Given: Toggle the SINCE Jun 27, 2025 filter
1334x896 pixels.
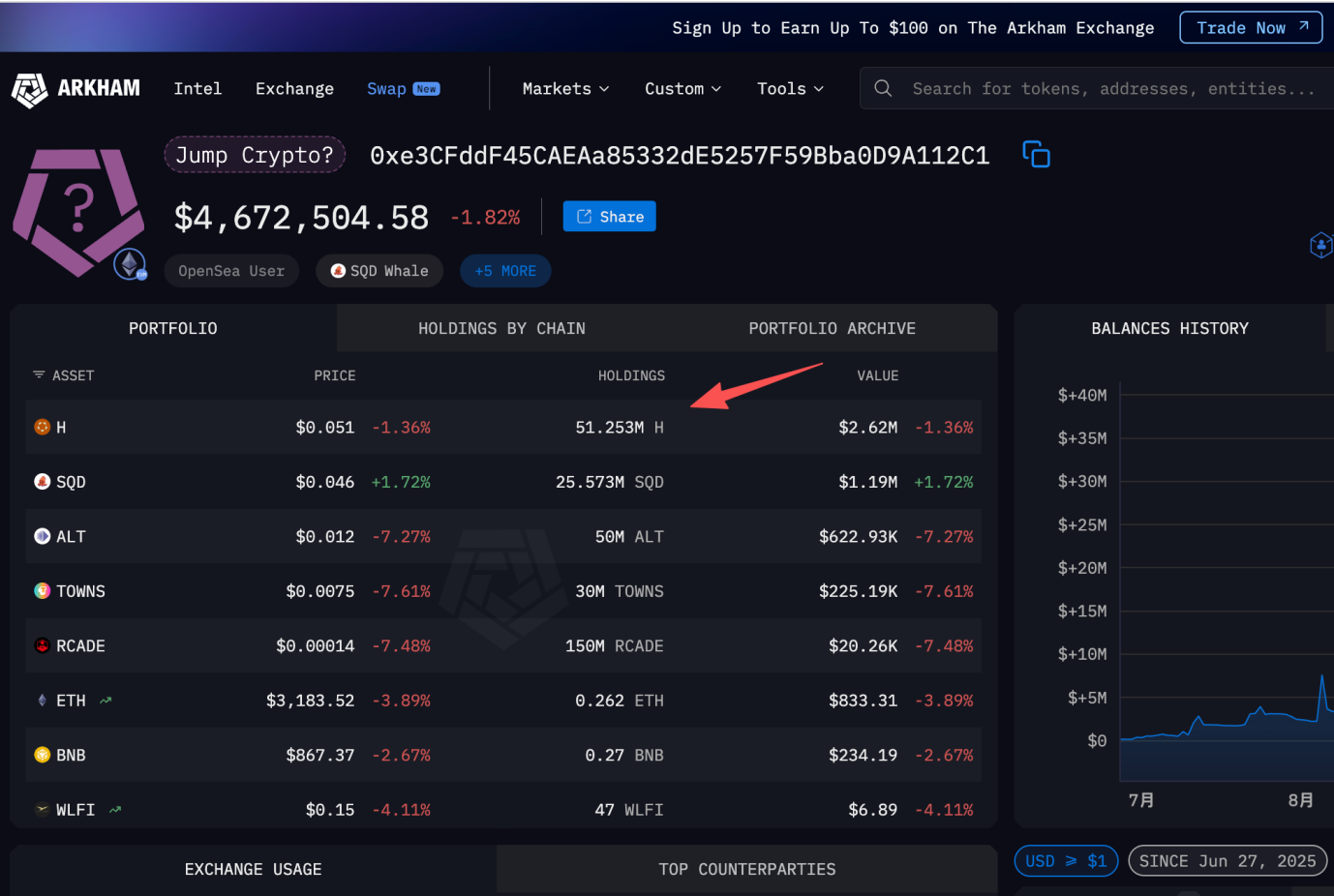Looking at the screenshot, I should tap(1227, 861).
